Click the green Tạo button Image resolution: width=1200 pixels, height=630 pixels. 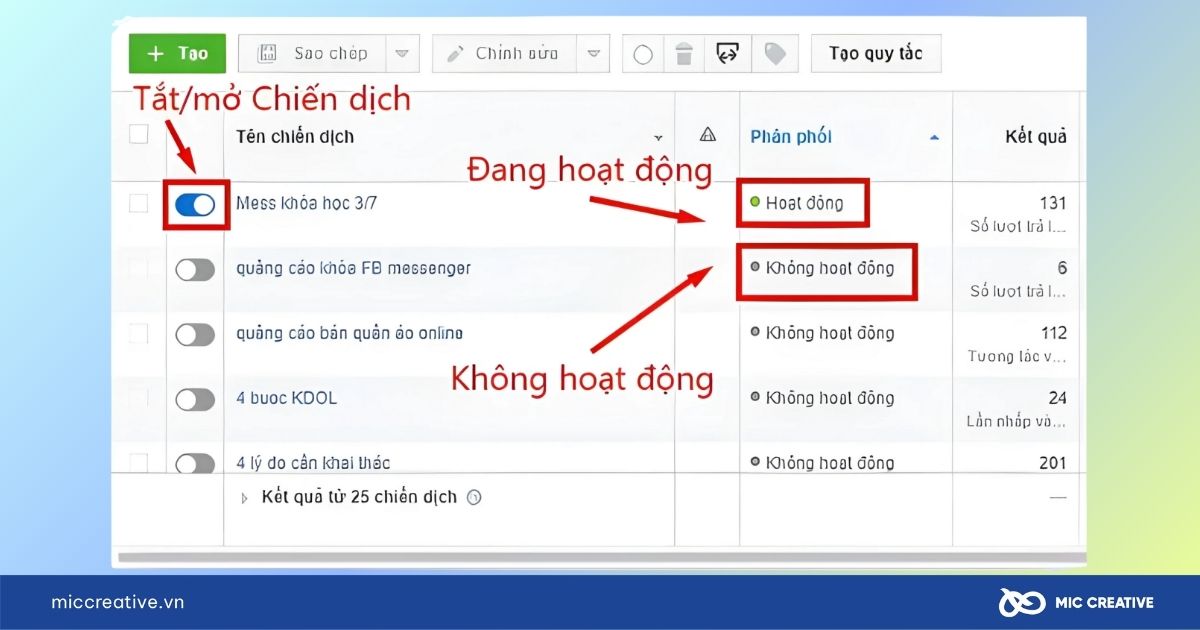(x=177, y=53)
